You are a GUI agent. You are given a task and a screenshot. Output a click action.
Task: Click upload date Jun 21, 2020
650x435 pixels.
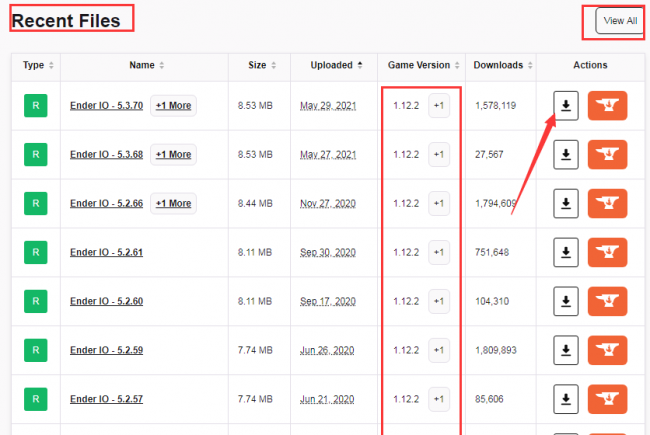(327, 400)
